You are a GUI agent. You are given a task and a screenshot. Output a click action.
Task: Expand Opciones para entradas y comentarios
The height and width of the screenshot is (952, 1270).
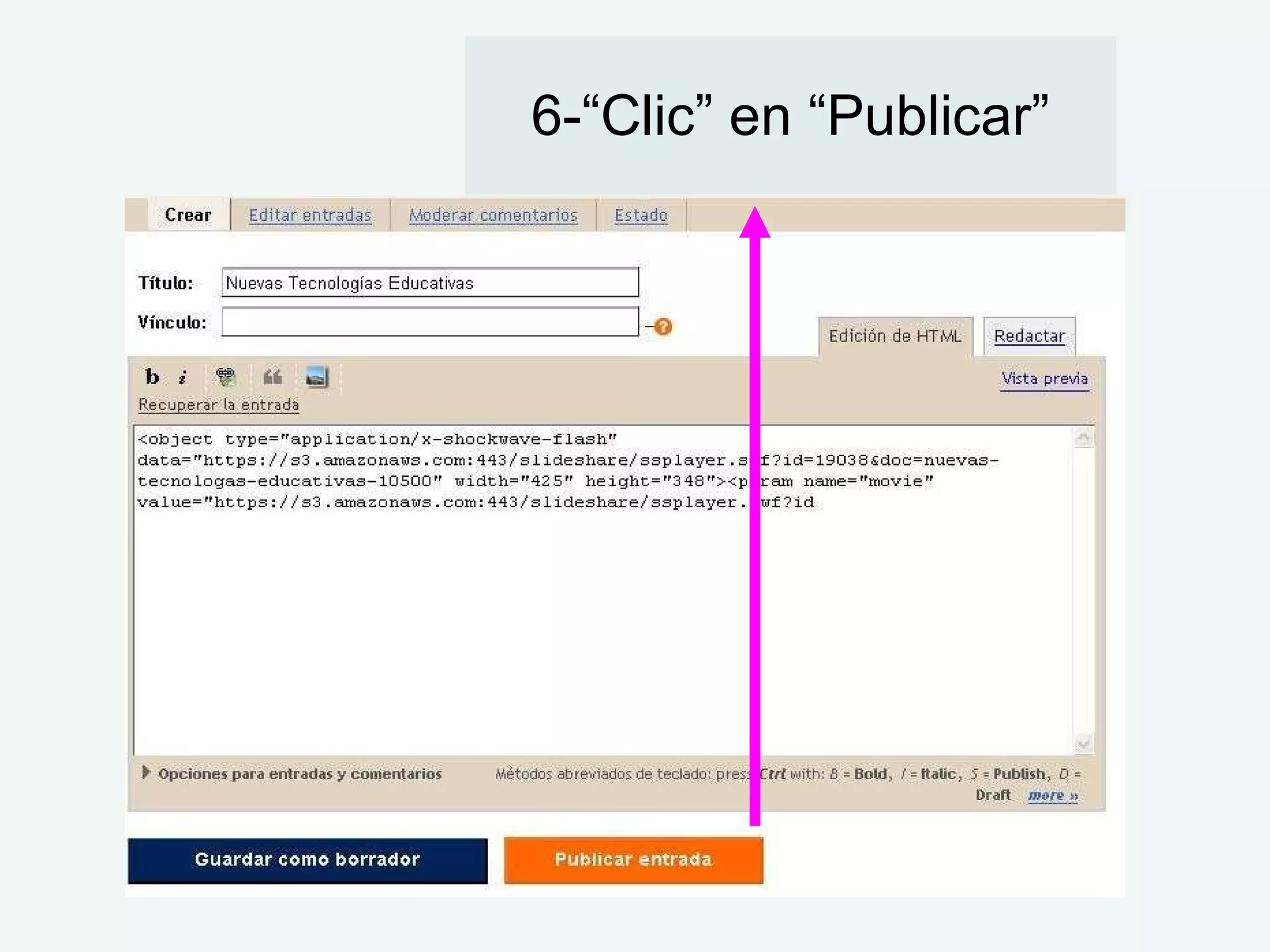coord(292,773)
